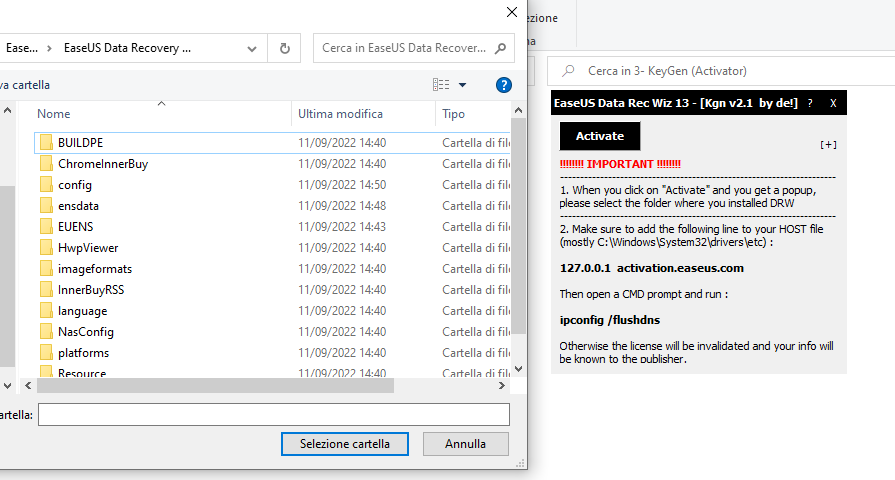Select the imageformats folder
The width and height of the screenshot is (895, 480).
click(95, 269)
